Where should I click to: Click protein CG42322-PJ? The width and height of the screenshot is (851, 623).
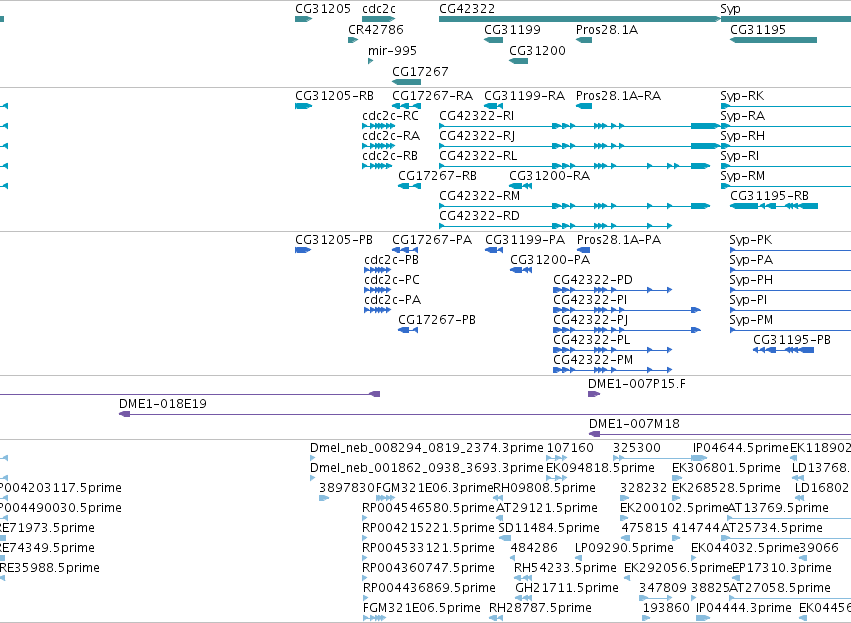pos(627,330)
